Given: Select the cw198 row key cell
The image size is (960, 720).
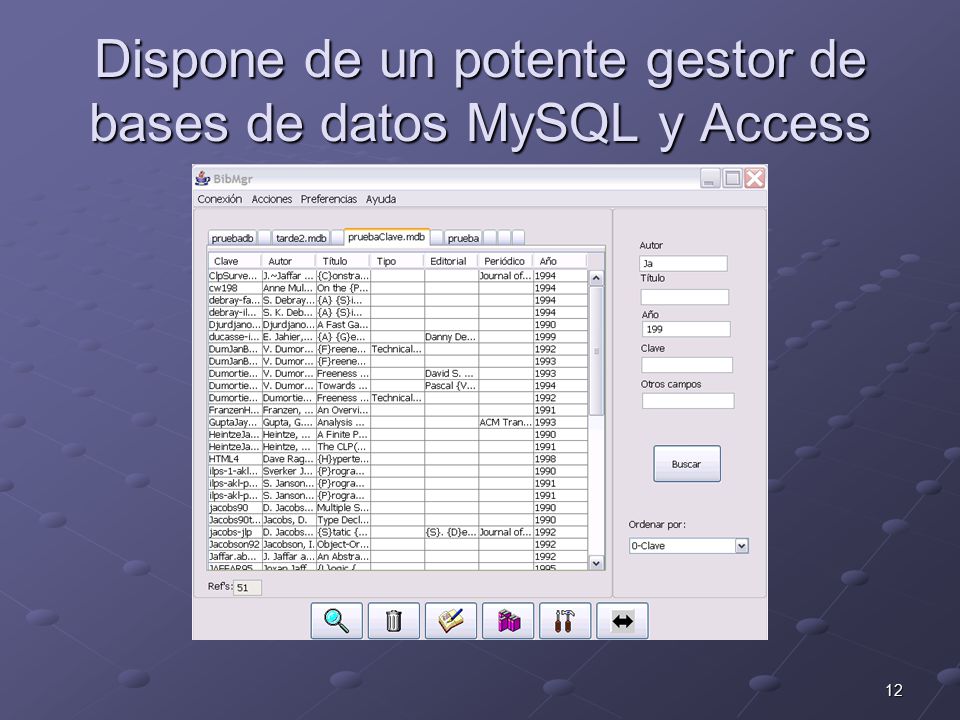Looking at the screenshot, I should pos(235,288).
